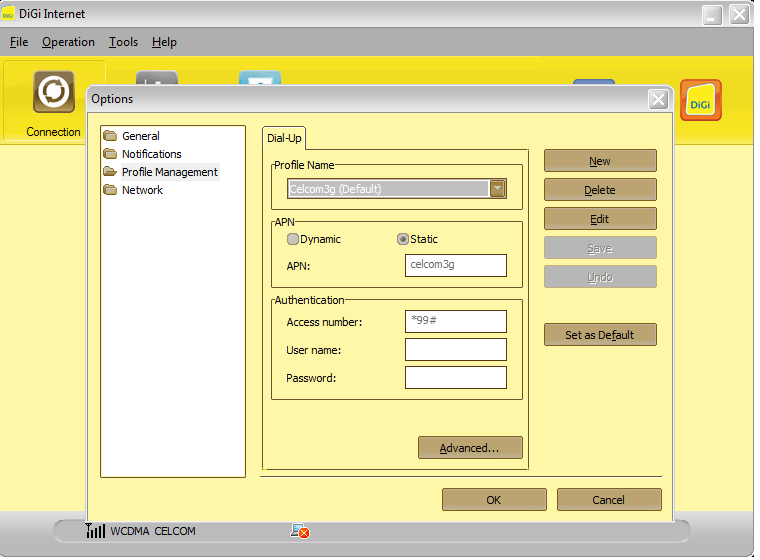Click the Access number field

pyautogui.click(x=456, y=321)
